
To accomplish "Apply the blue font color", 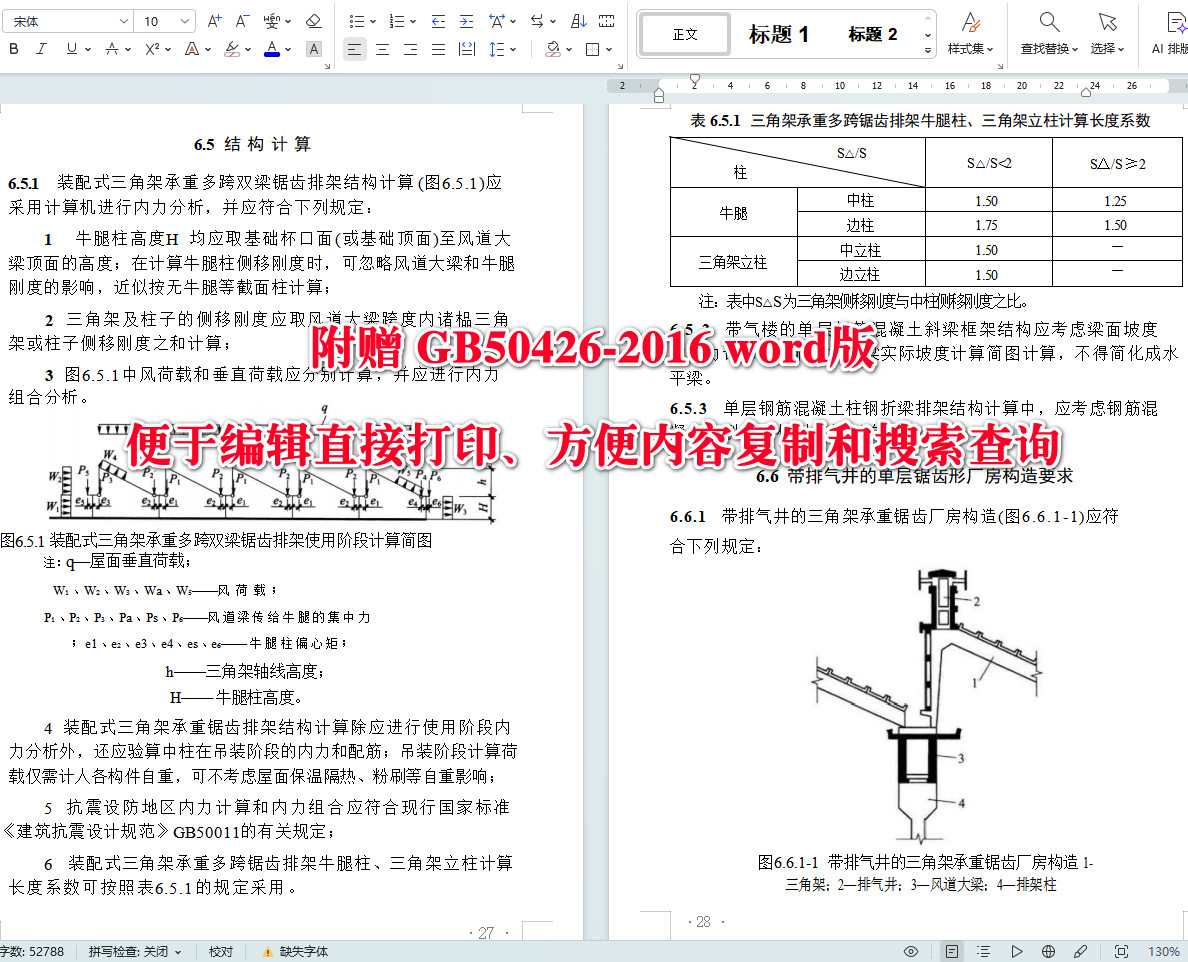I will tap(271, 49).
